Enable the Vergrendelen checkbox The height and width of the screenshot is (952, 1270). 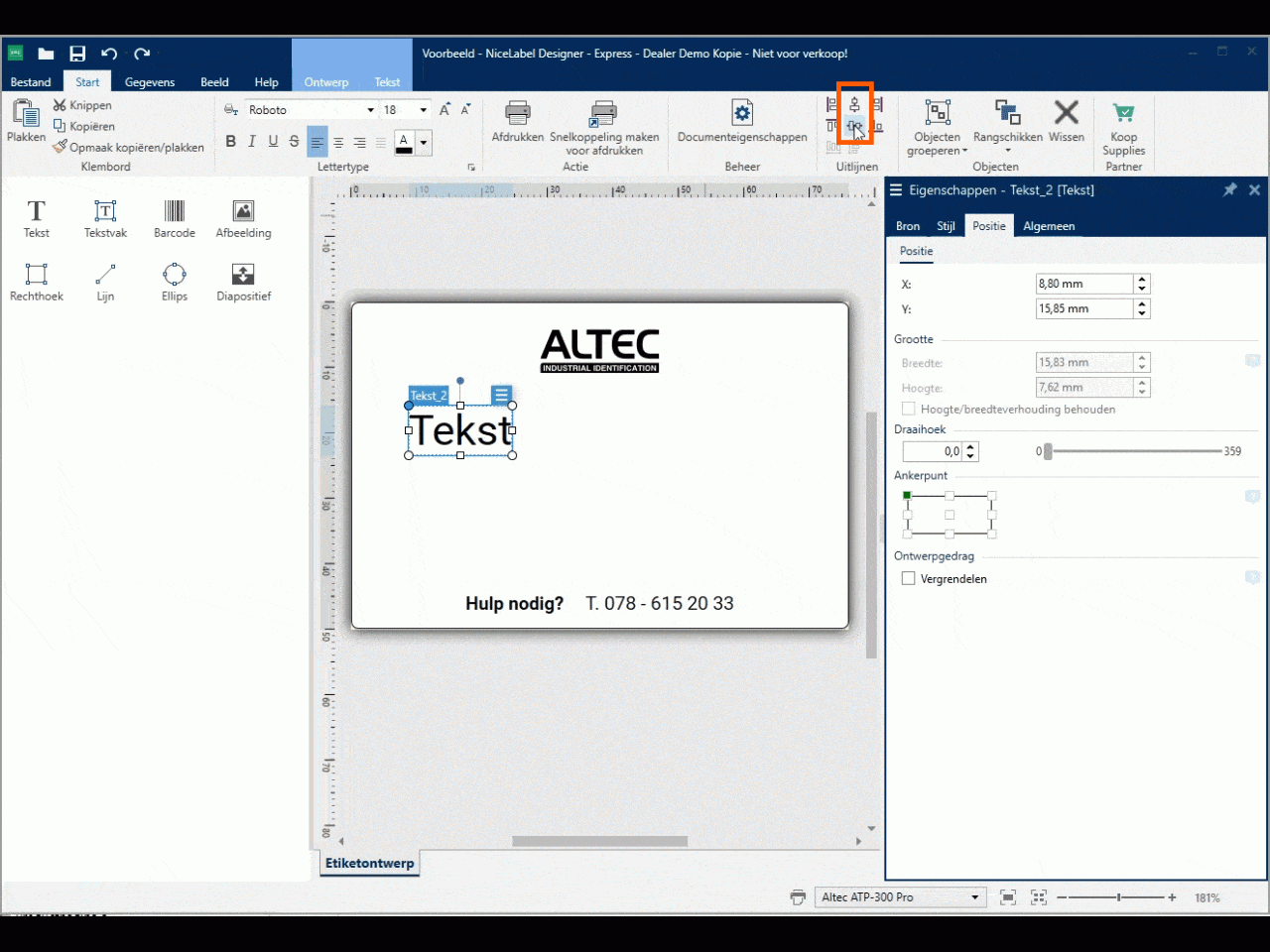[908, 578]
